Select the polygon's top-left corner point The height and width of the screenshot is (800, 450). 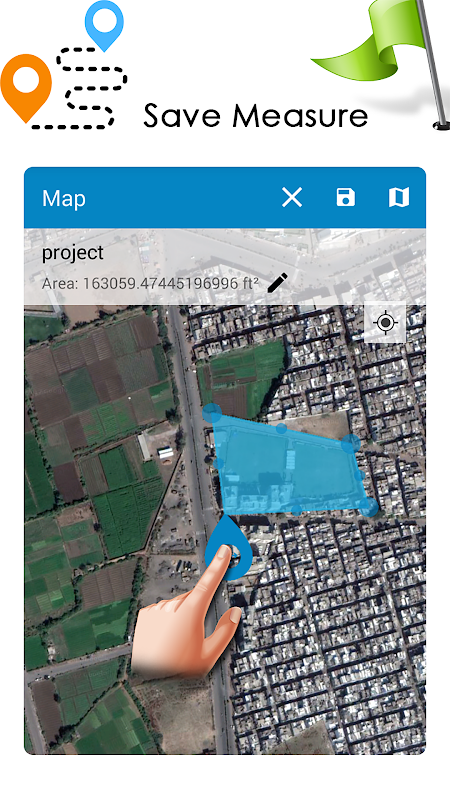[212, 413]
